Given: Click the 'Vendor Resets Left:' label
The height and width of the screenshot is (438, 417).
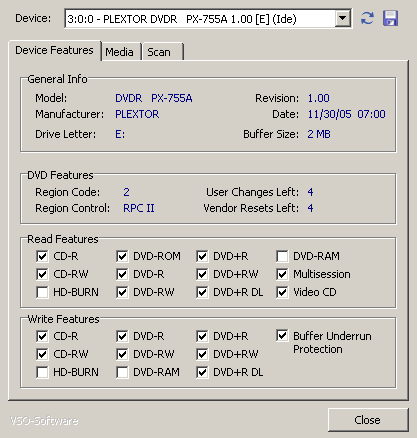Looking at the screenshot, I should (251, 208).
